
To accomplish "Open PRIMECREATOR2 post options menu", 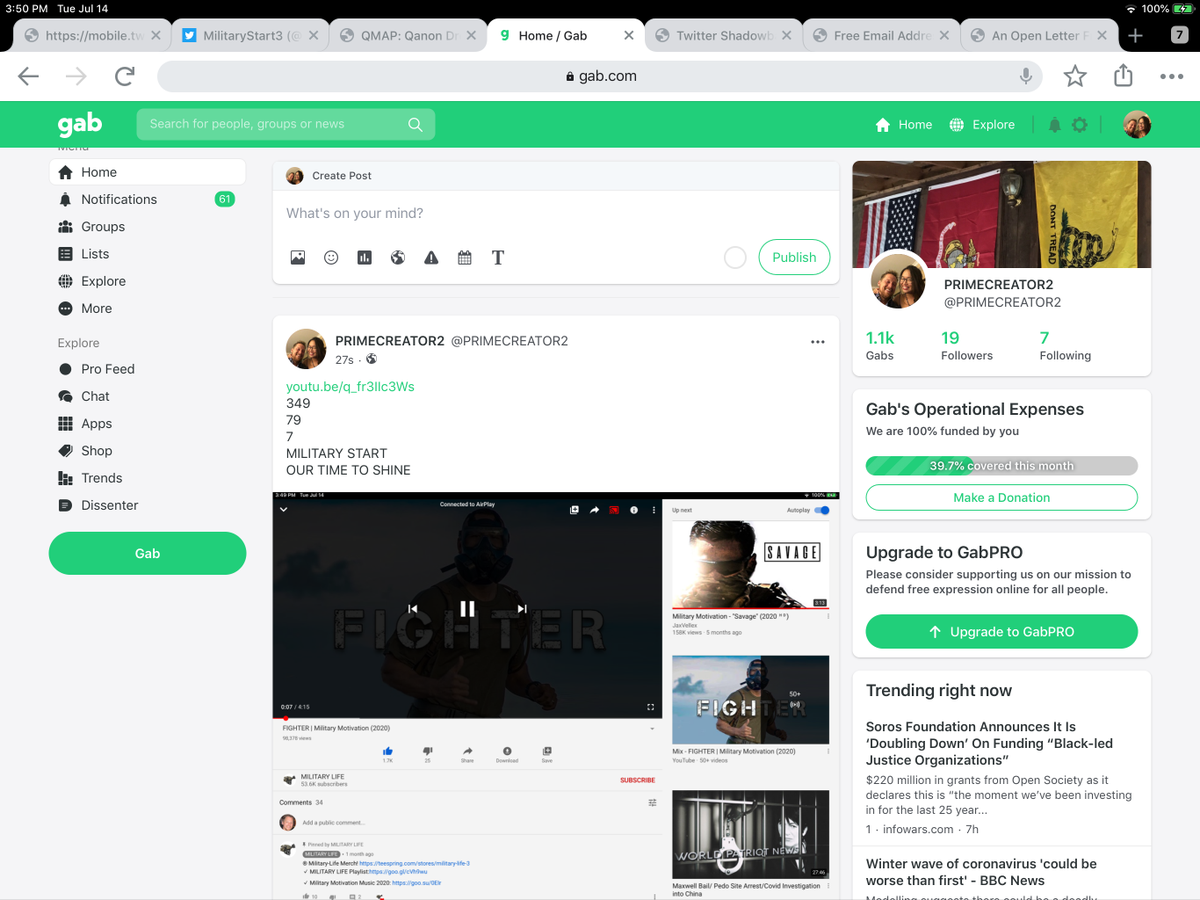I will click(818, 342).
